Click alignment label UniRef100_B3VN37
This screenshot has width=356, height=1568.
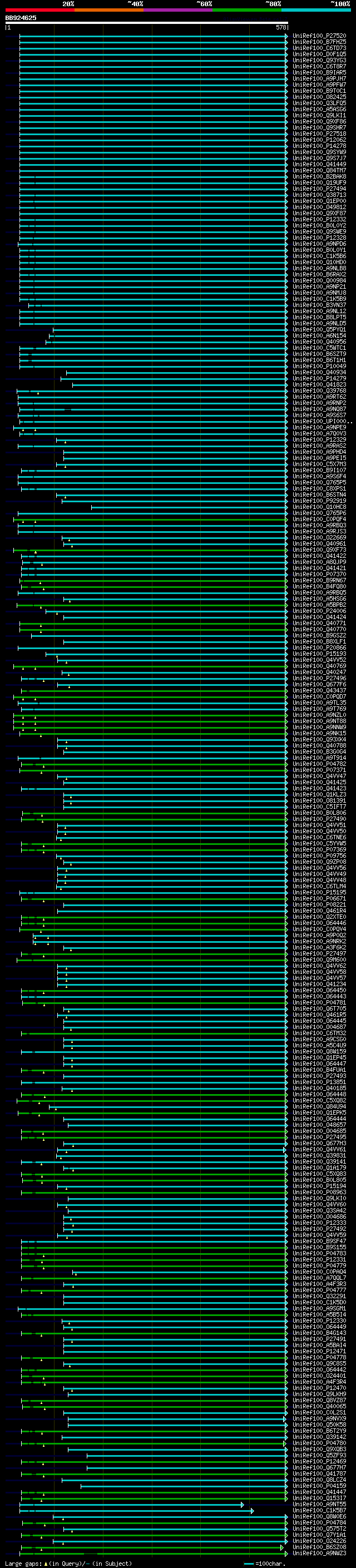coord(319,305)
